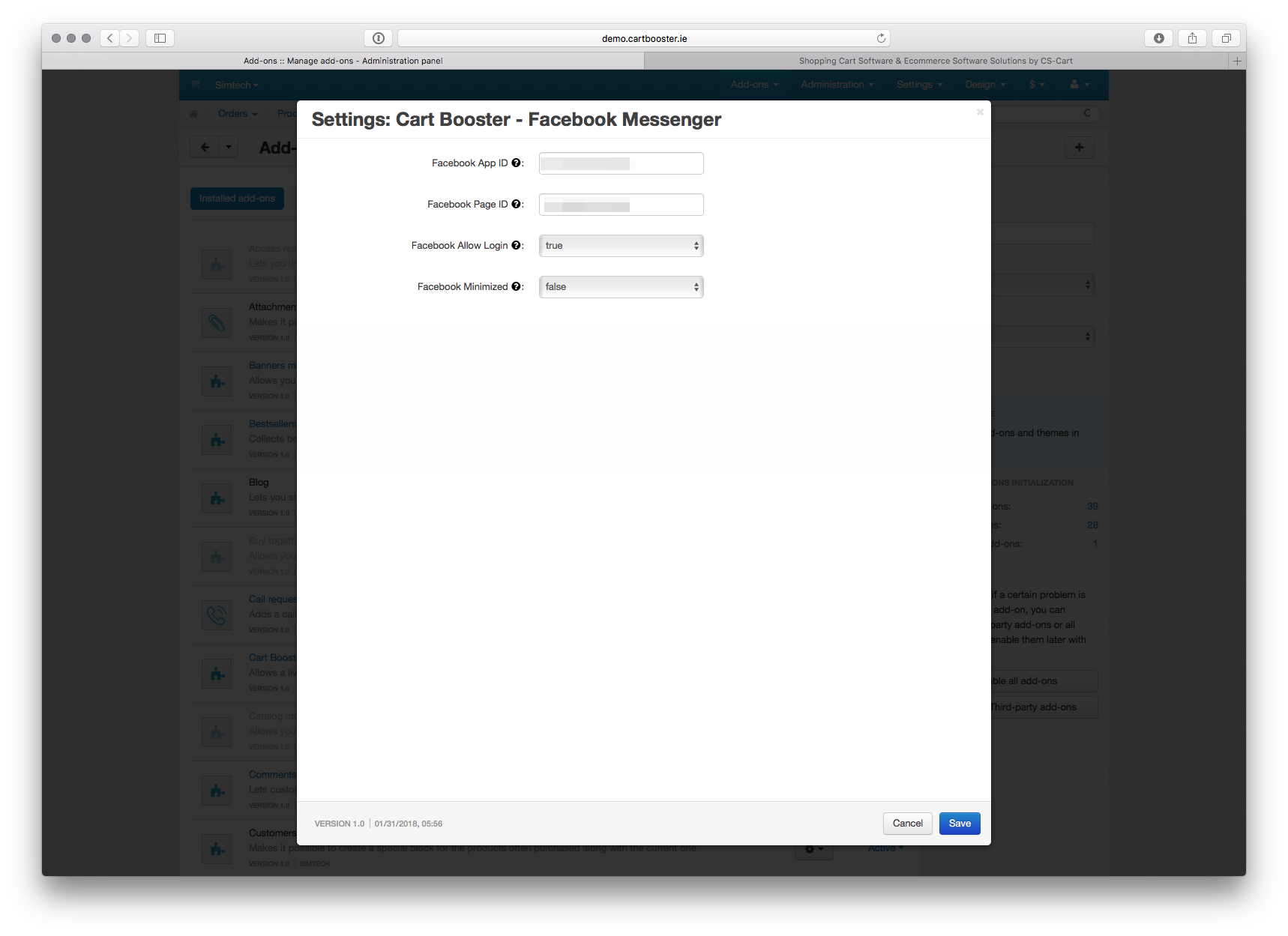Screen dimensions: 1288x936
Task: Click the Attachments add-on paperclip icon
Action: [x=217, y=323]
